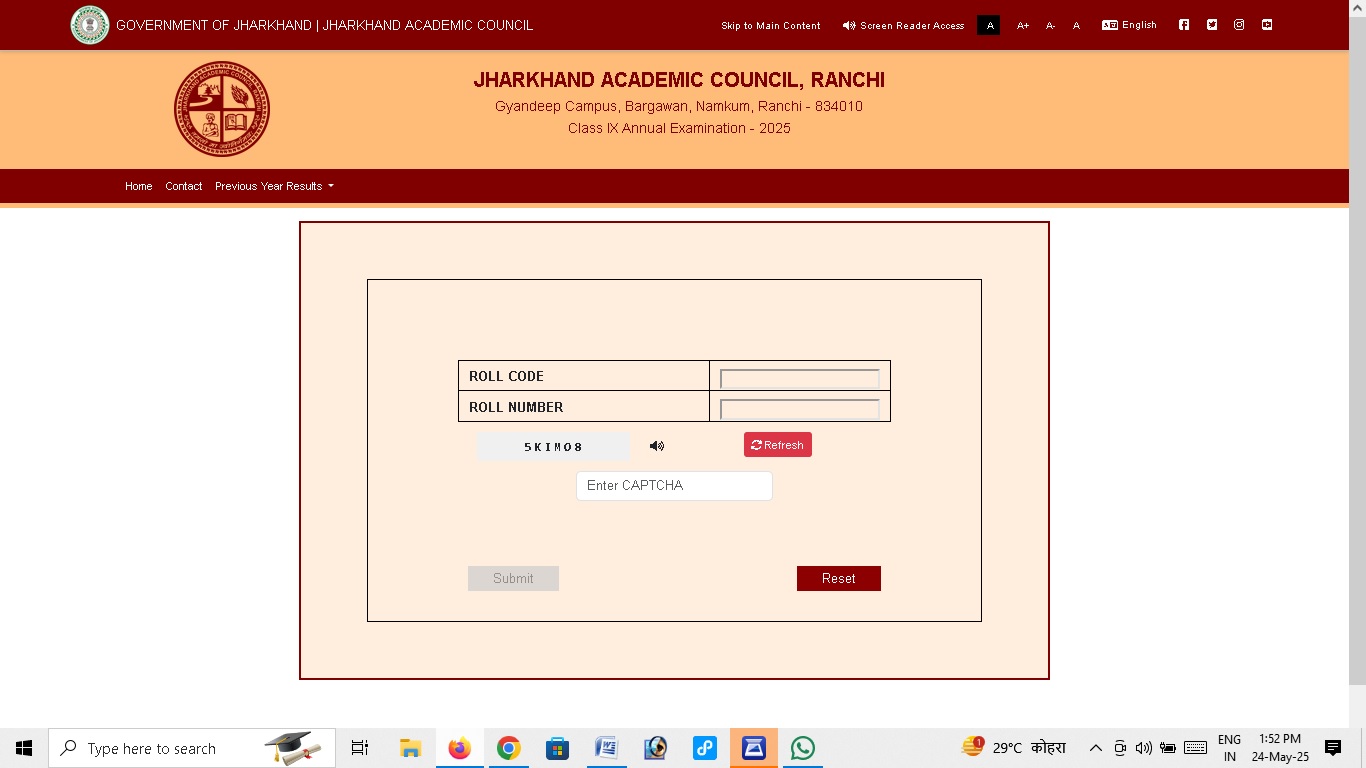
Task: Refresh the CAPTCHA code
Action: click(778, 445)
